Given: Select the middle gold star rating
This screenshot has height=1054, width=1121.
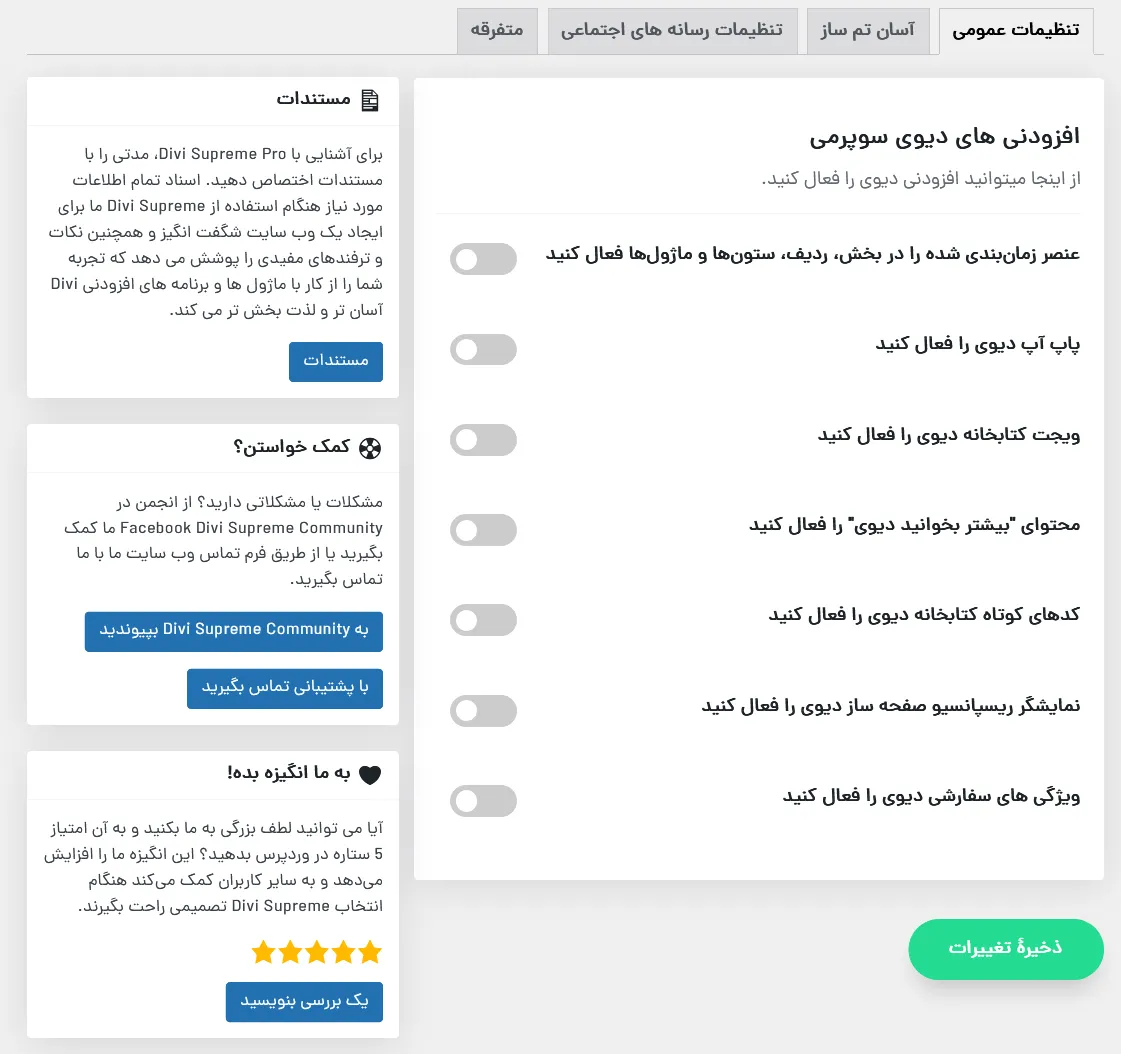Looking at the screenshot, I should click(x=317, y=952).
